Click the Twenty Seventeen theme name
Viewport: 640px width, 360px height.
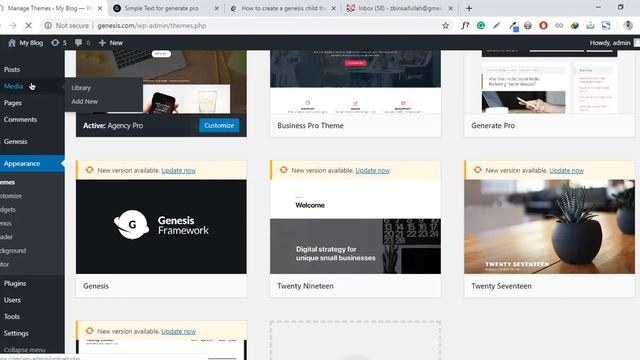pos(501,286)
